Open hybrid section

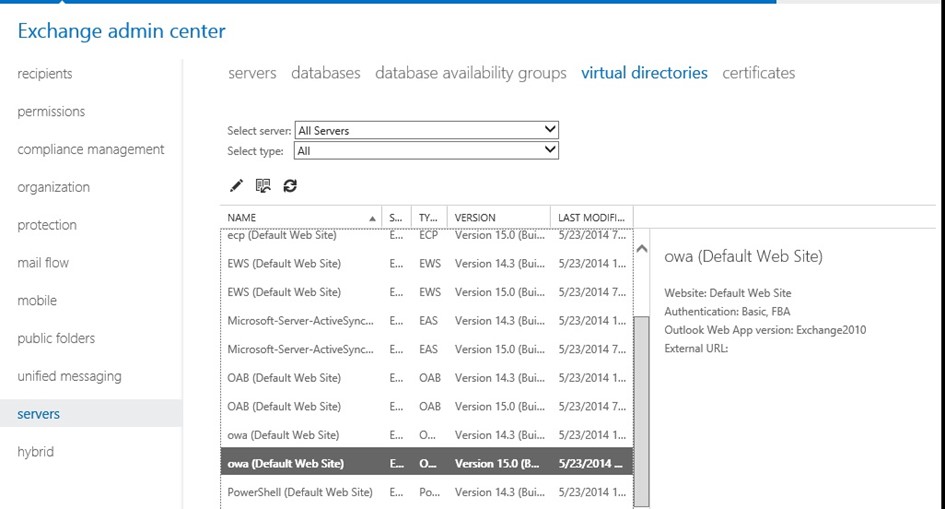(36, 452)
